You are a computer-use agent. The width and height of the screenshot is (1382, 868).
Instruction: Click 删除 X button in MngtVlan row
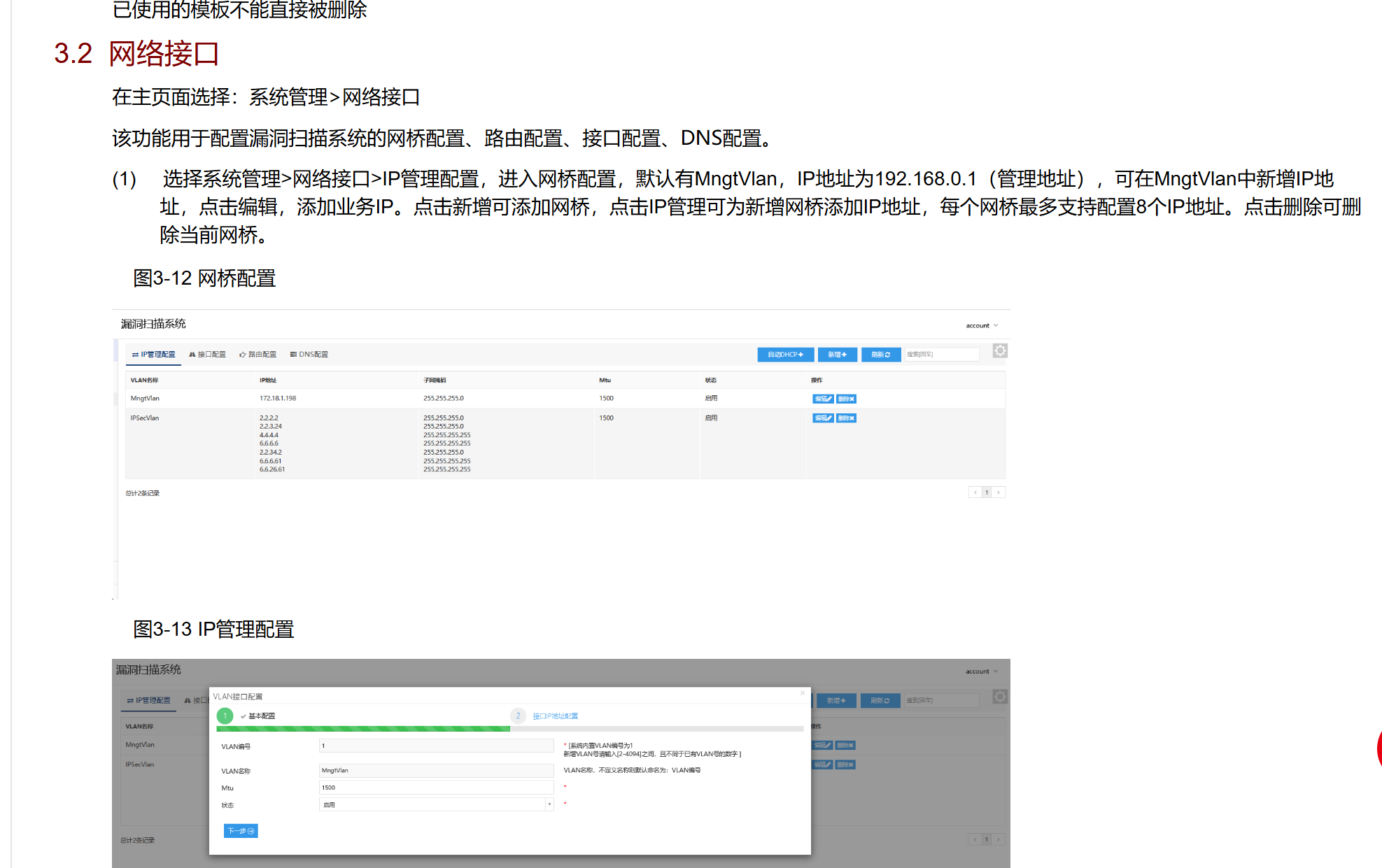coord(846,399)
